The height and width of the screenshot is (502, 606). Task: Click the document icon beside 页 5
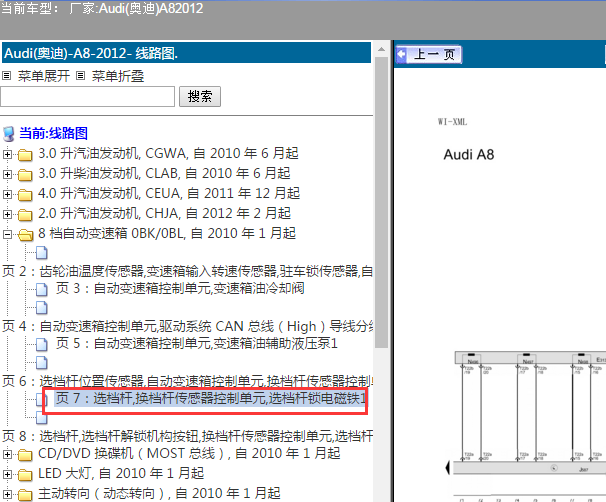[x=42, y=344]
